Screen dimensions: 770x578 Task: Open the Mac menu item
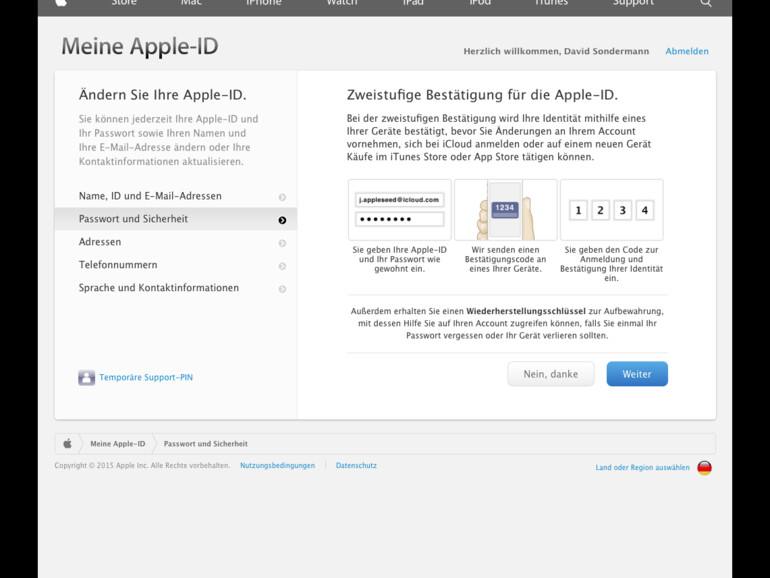point(191,3)
